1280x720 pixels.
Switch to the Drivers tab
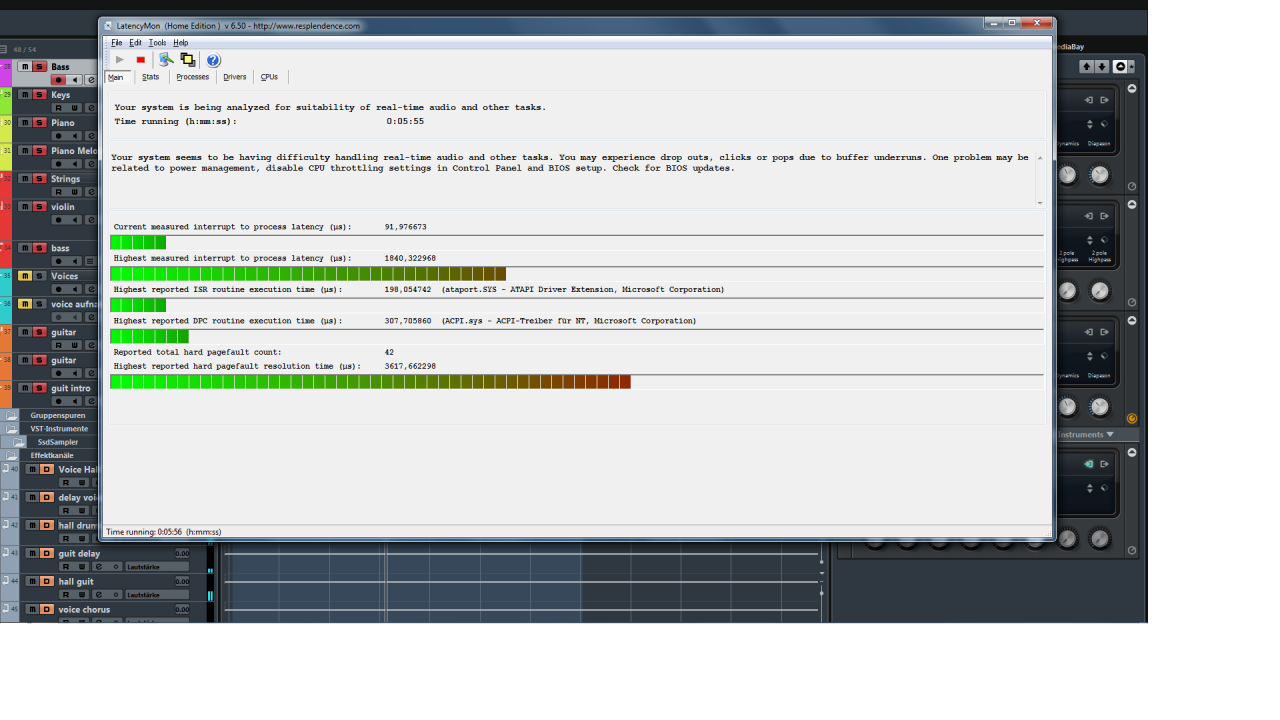coord(235,77)
